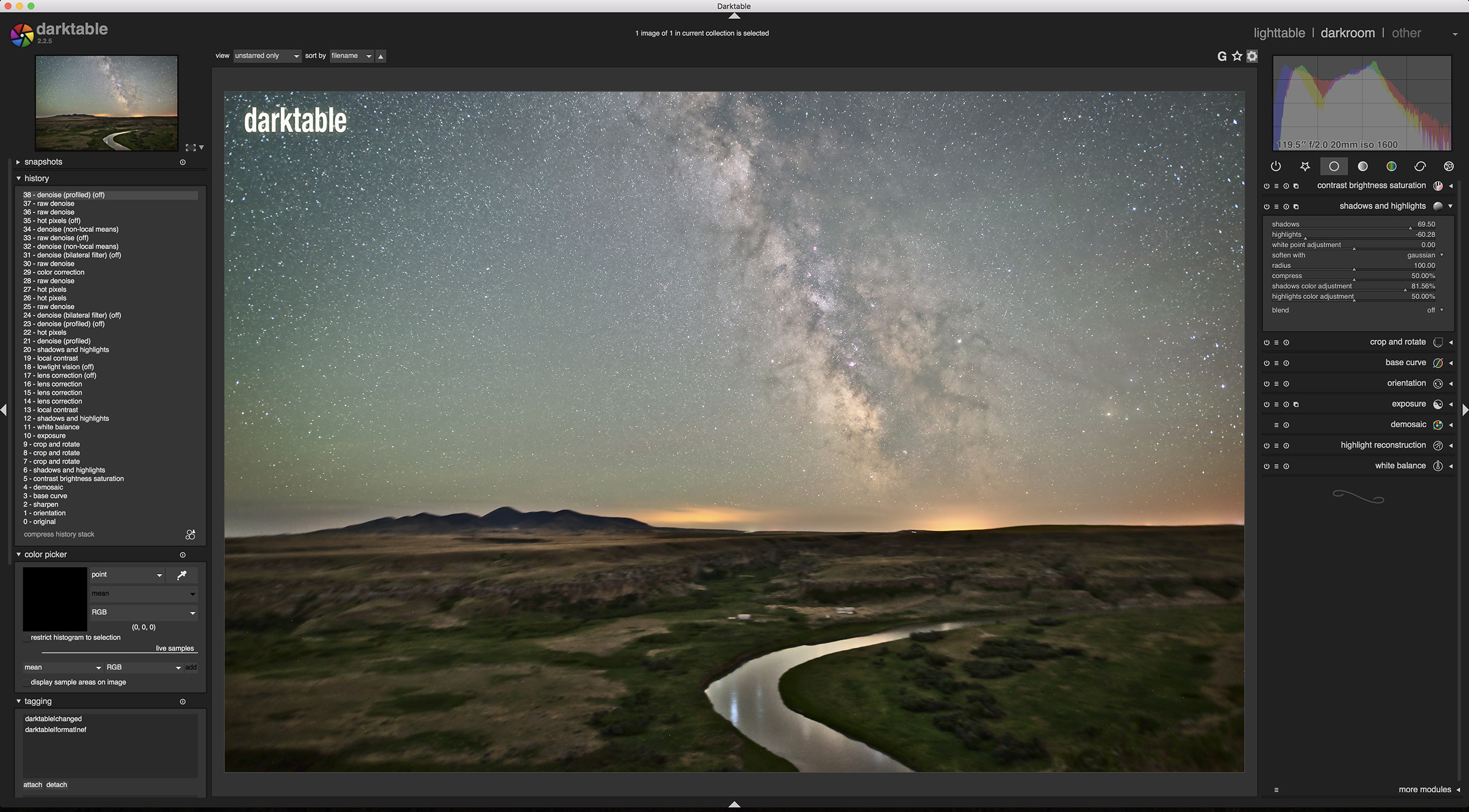Toggle star rating overlay icon
The width and height of the screenshot is (1469, 812).
1237,56
